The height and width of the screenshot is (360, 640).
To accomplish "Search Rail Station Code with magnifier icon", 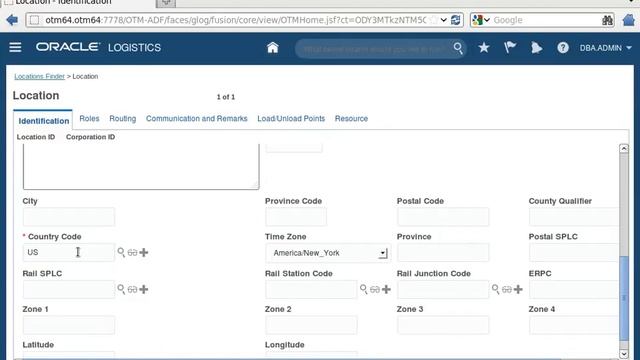I will [x=364, y=289].
